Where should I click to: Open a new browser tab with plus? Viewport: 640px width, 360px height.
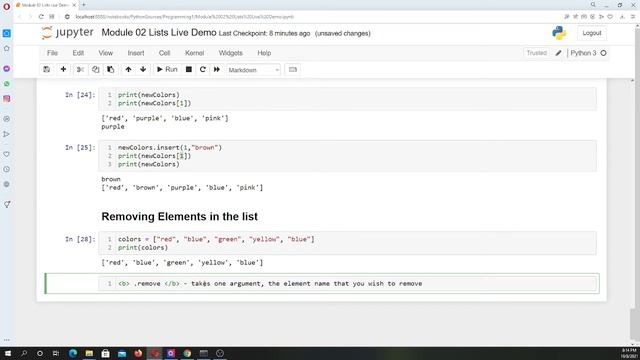[x=84, y=5]
